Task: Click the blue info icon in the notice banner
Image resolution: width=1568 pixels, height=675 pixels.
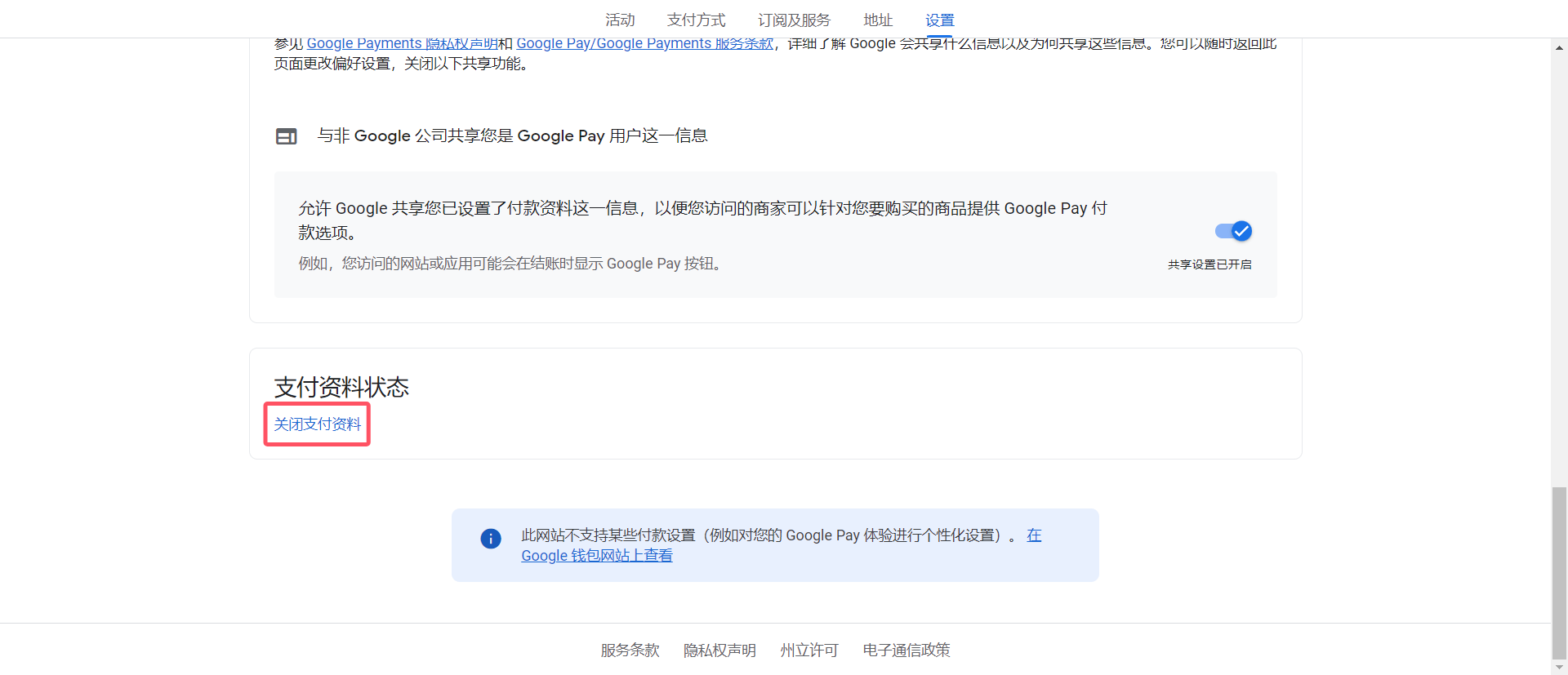Action: pos(491,539)
